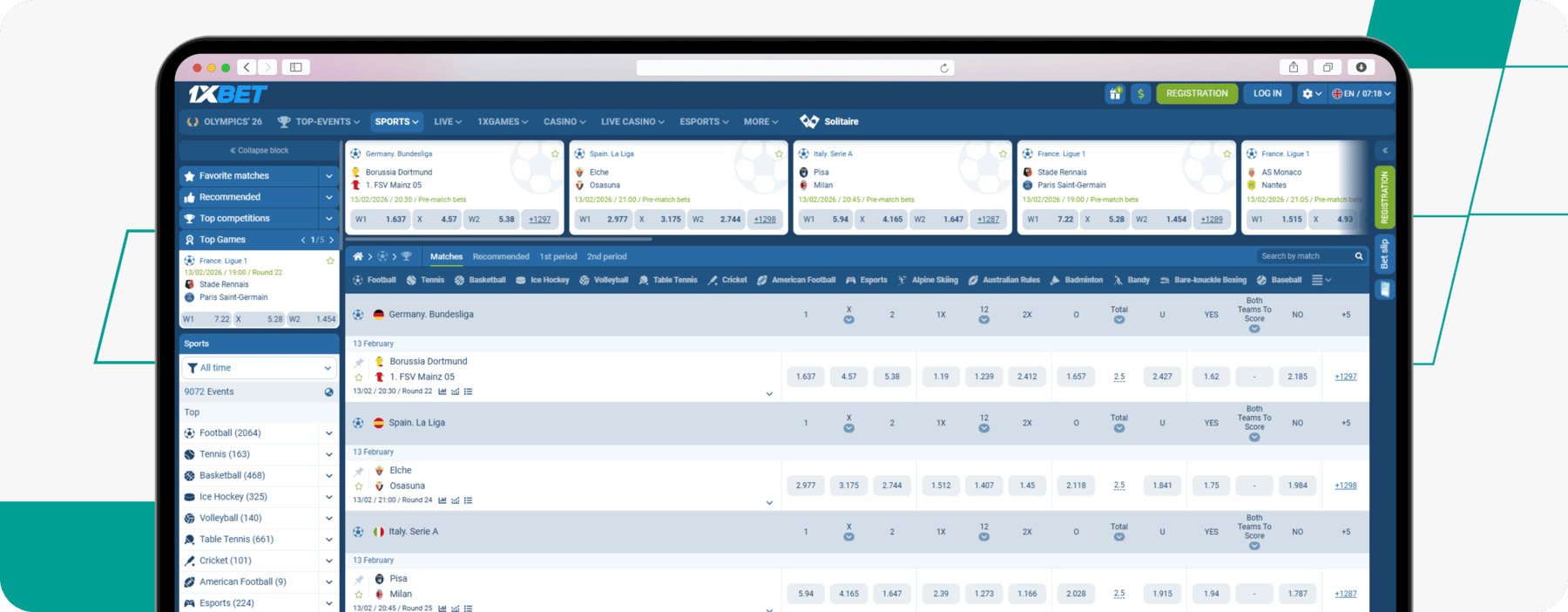Expand the Favorite matches section

[x=328, y=176]
